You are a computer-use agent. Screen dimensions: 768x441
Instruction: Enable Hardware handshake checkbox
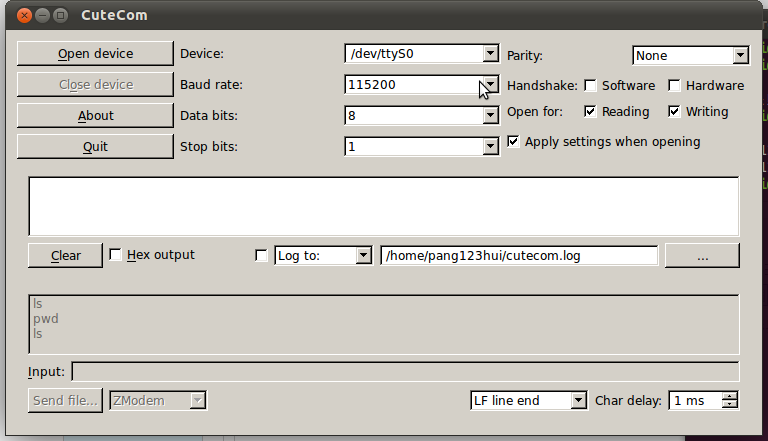[674, 86]
